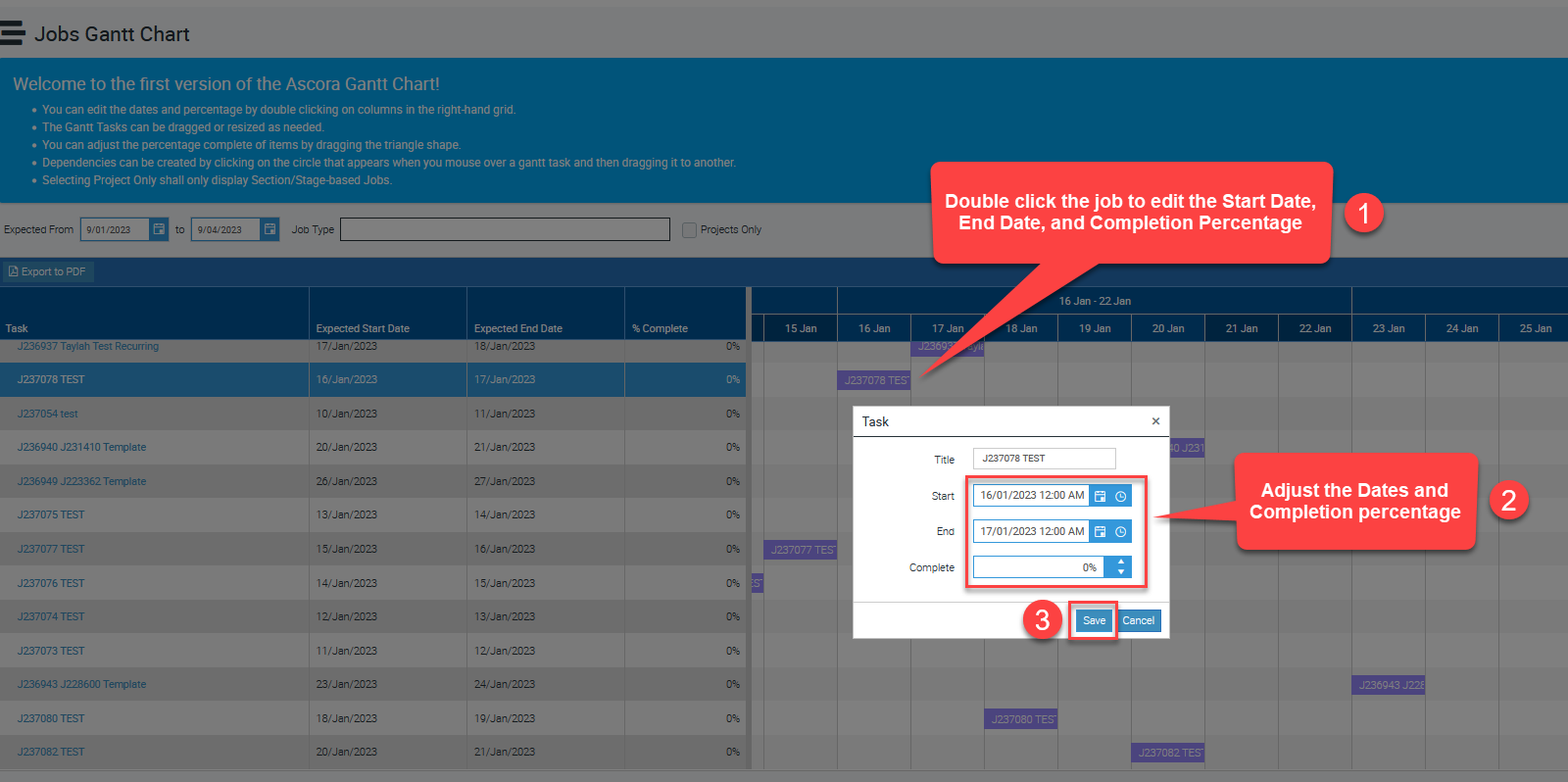The width and height of the screenshot is (1568, 782).
Task: Open the hamburger navigation menu
Action: tap(13, 33)
